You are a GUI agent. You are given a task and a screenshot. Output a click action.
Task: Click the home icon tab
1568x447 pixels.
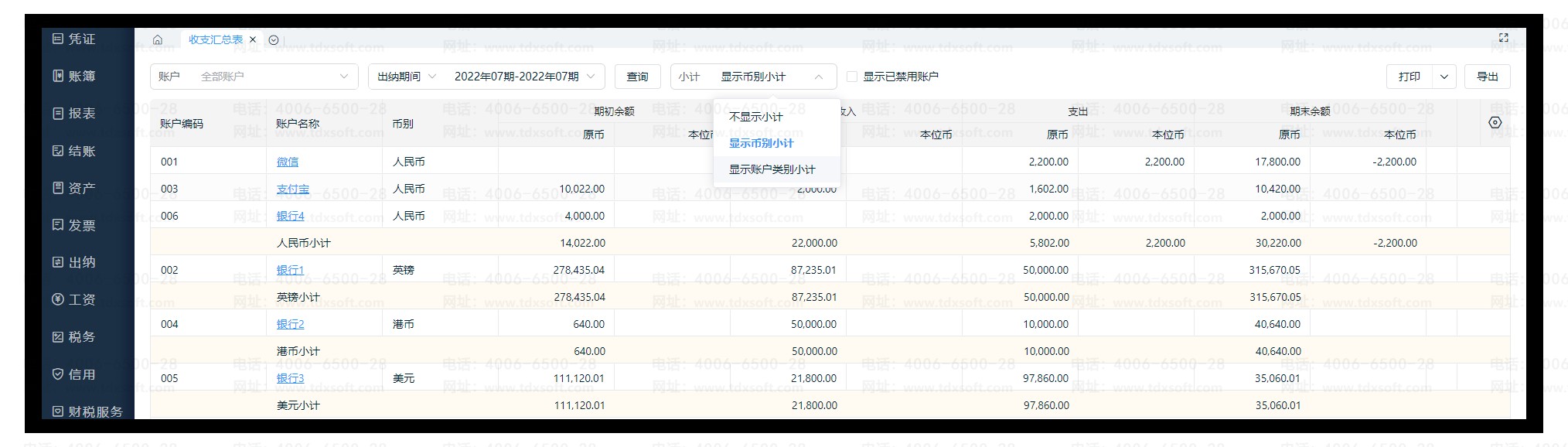158,39
